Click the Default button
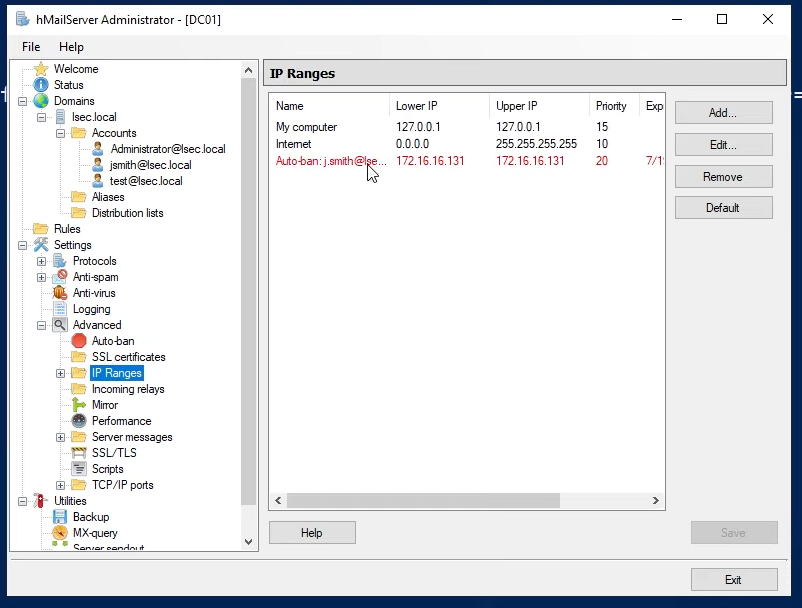 click(723, 208)
